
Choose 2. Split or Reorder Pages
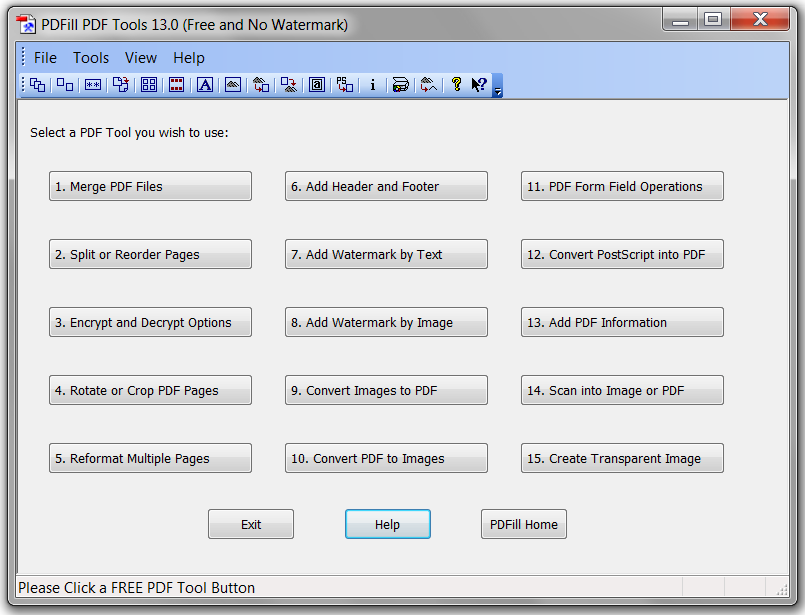[x=150, y=254]
